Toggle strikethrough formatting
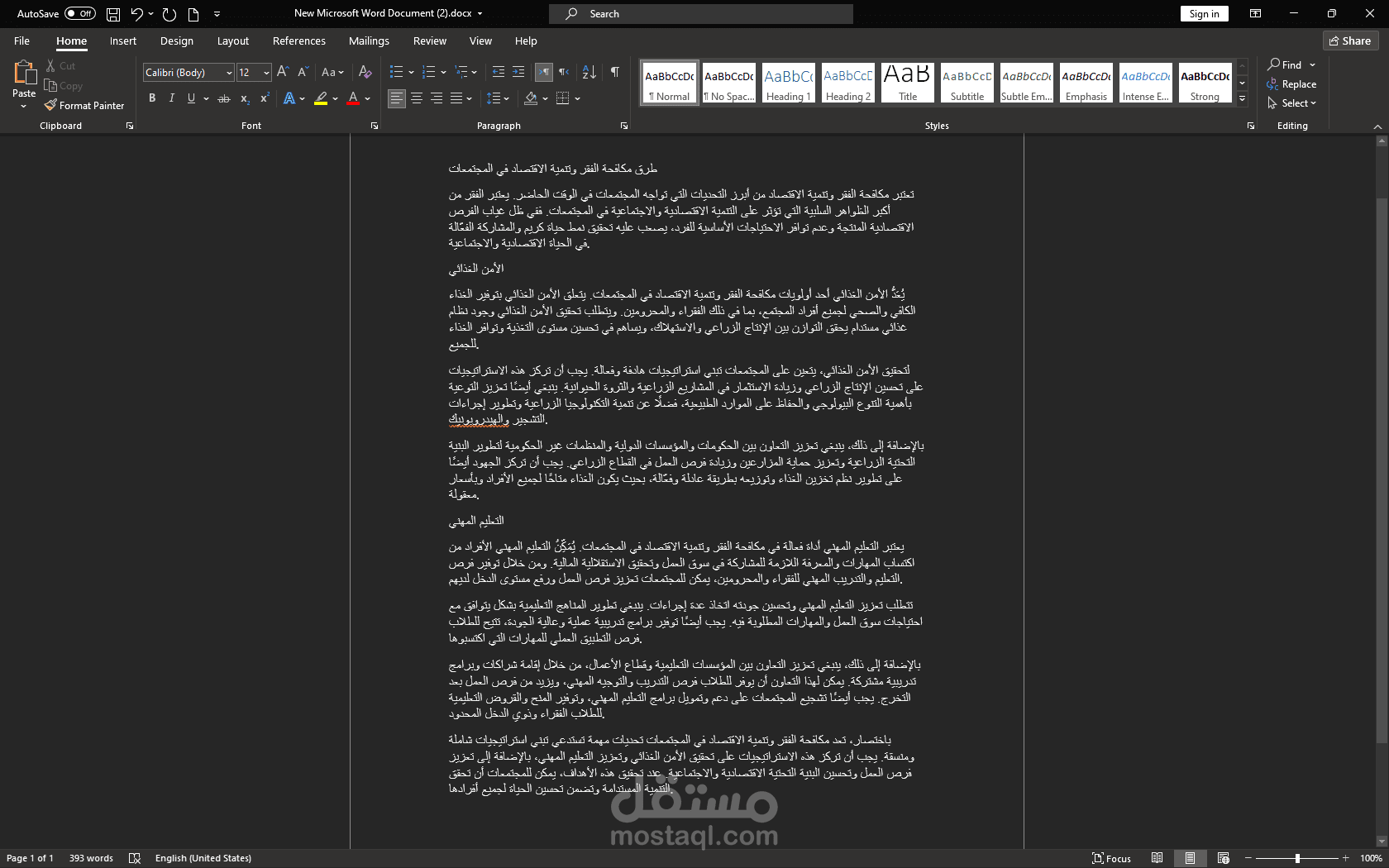 pos(223,98)
